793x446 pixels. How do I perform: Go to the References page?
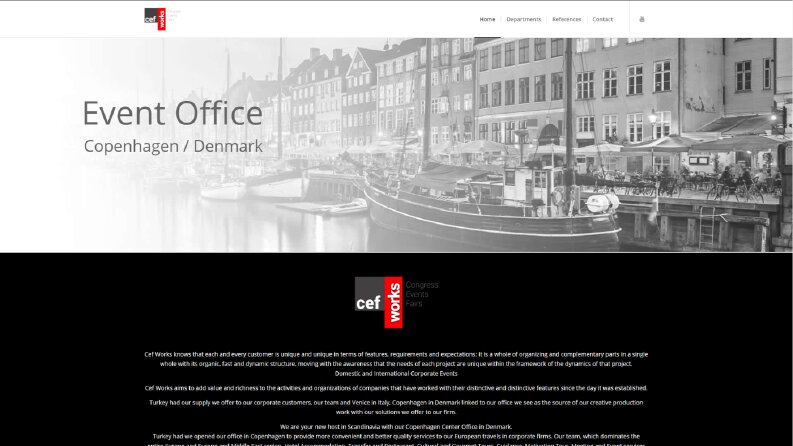tap(566, 19)
